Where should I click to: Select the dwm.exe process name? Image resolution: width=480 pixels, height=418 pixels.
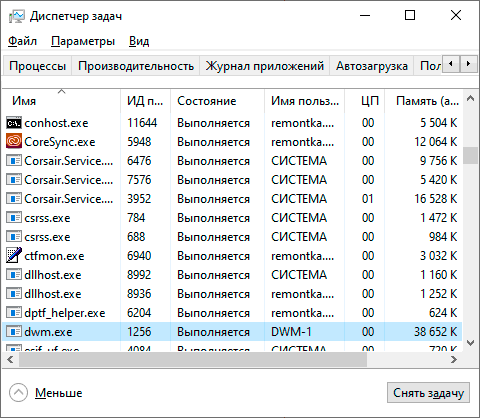point(48,332)
